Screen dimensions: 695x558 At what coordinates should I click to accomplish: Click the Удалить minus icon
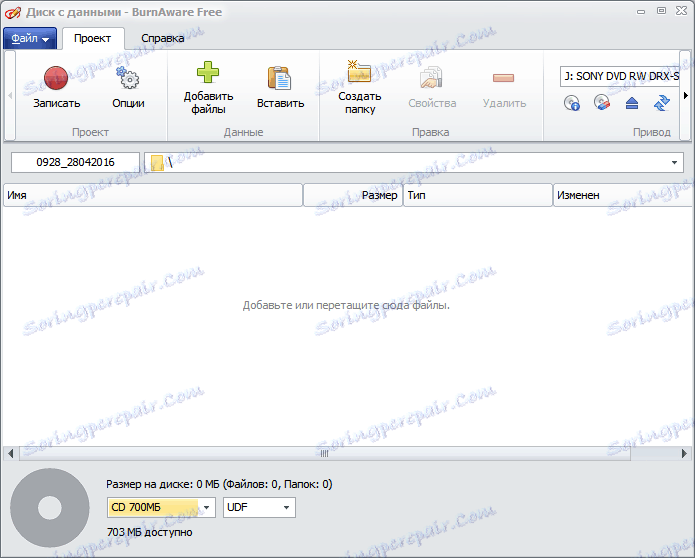click(504, 78)
